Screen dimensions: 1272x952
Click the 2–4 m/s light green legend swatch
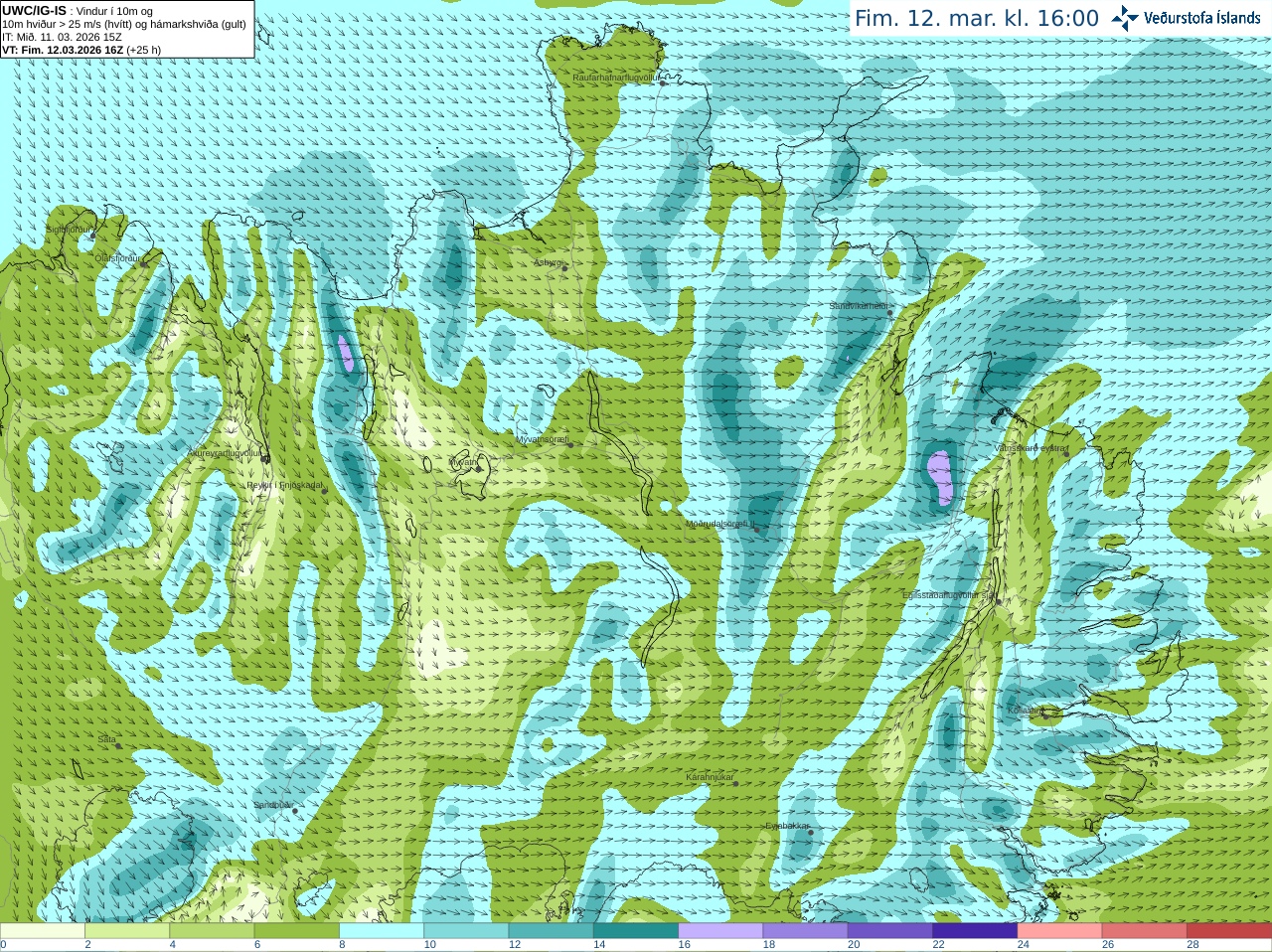127,931
